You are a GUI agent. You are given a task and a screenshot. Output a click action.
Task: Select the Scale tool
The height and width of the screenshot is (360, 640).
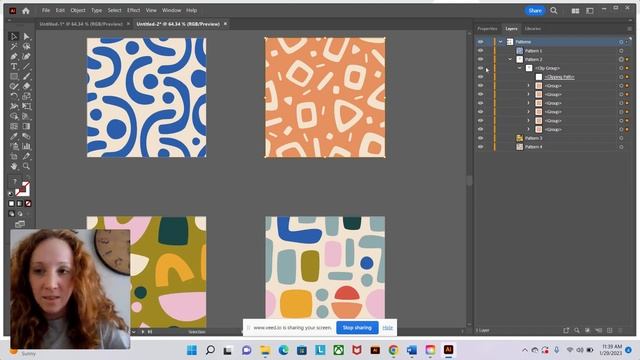click(27, 96)
